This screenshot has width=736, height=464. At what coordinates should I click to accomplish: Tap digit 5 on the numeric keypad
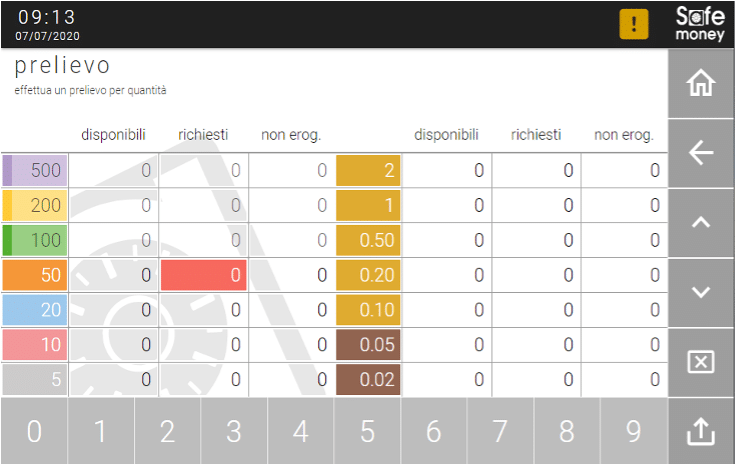(x=368, y=431)
